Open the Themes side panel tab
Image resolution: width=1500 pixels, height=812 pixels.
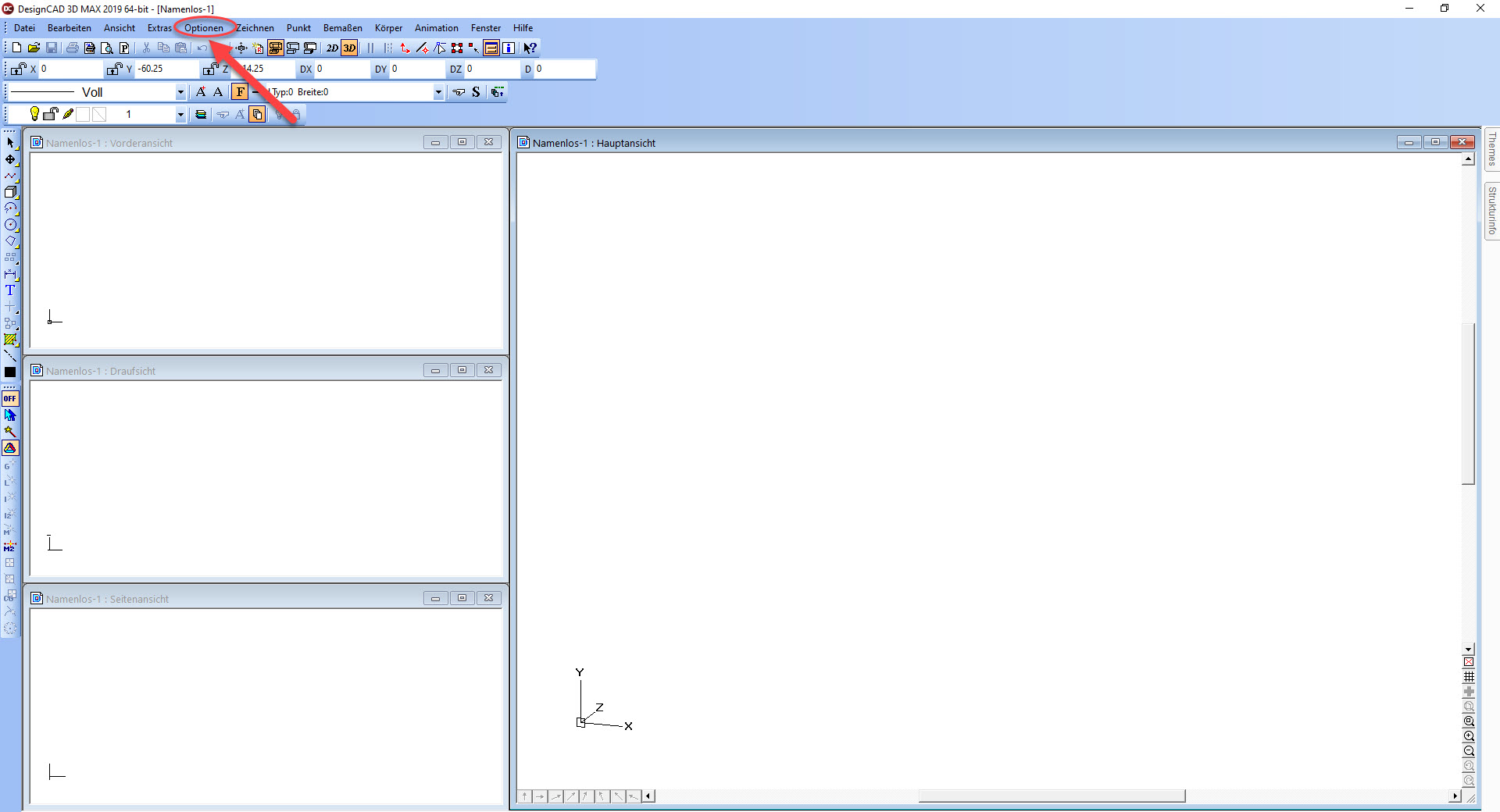click(1492, 148)
